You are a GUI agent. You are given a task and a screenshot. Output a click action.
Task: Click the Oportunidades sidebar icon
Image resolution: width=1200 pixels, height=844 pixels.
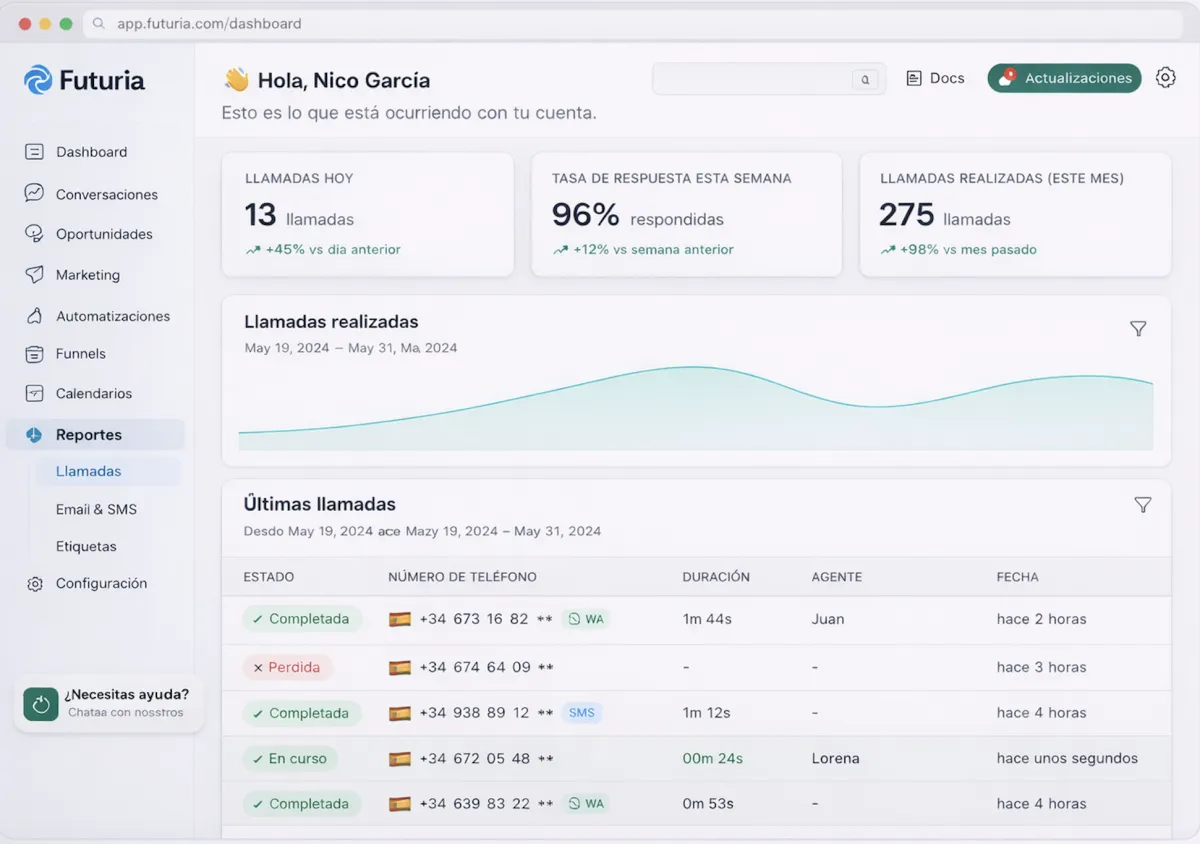click(34, 234)
